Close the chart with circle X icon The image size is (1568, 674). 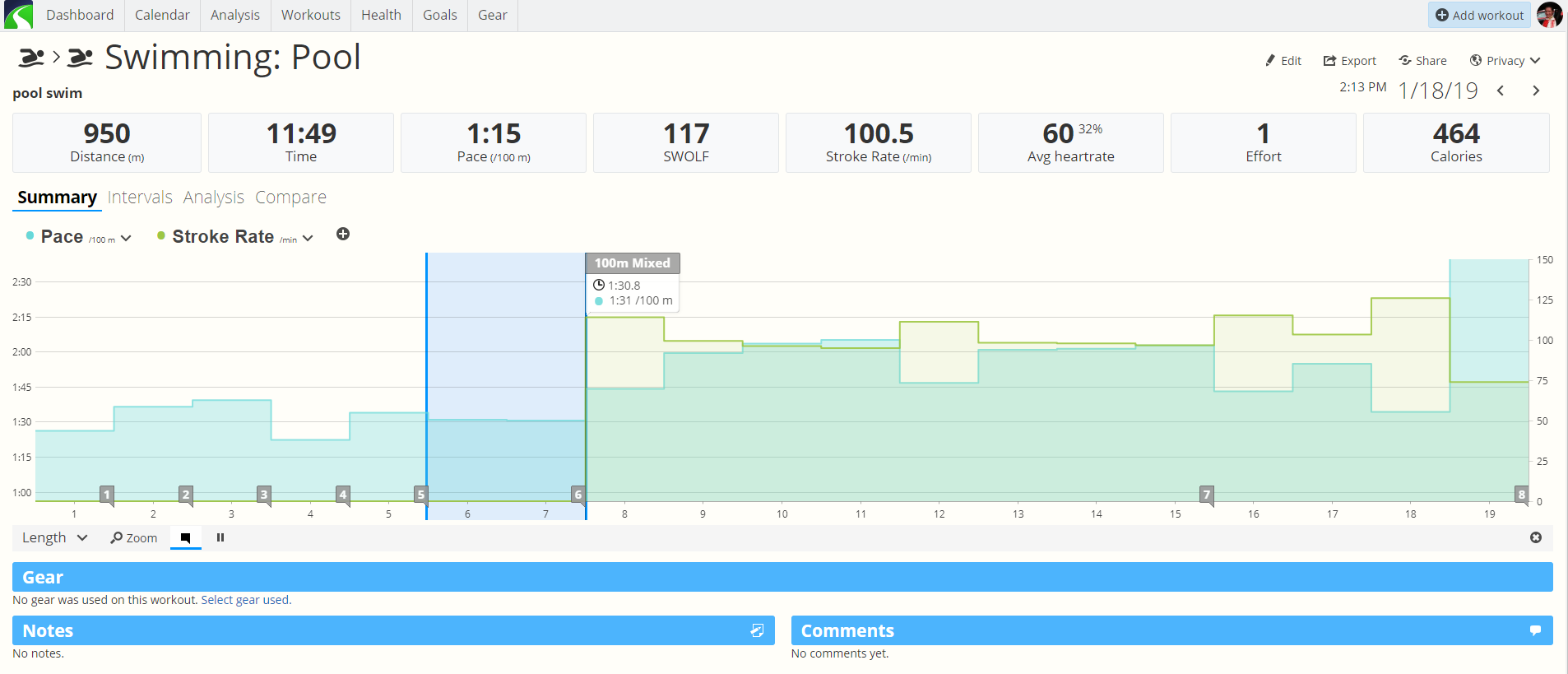[x=1536, y=537]
